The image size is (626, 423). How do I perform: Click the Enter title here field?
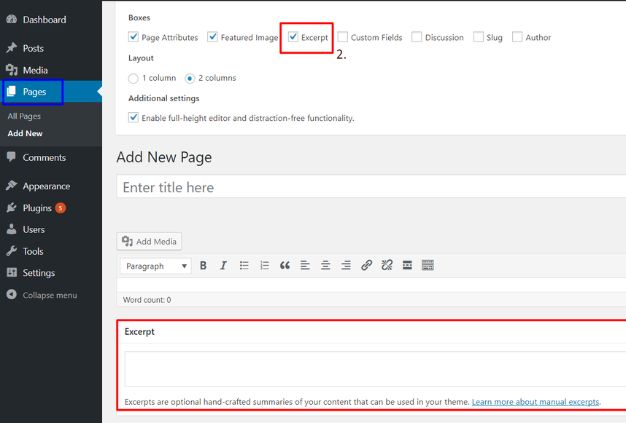(371, 186)
